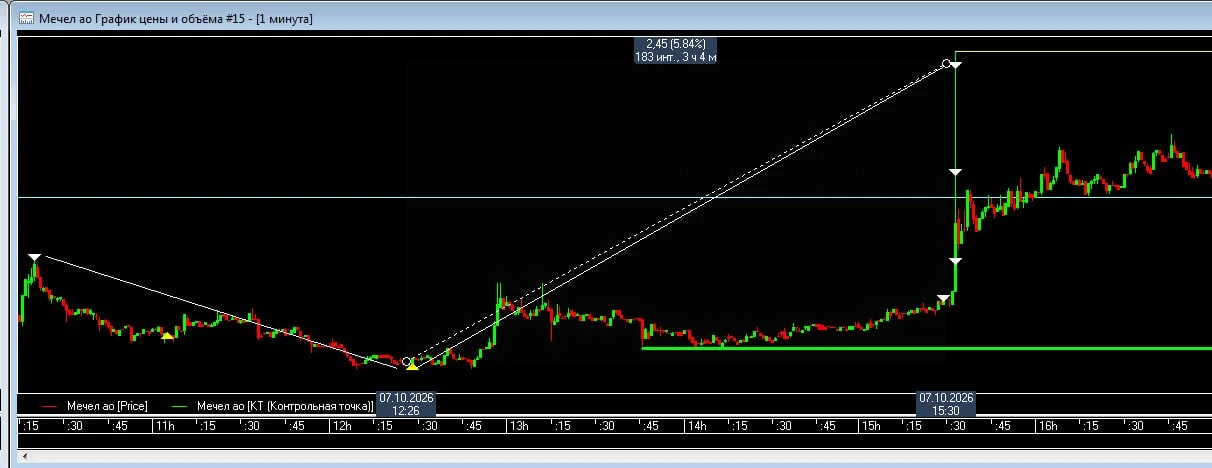Click the 11h time axis label
This screenshot has height=468, width=1212.
click(164, 426)
